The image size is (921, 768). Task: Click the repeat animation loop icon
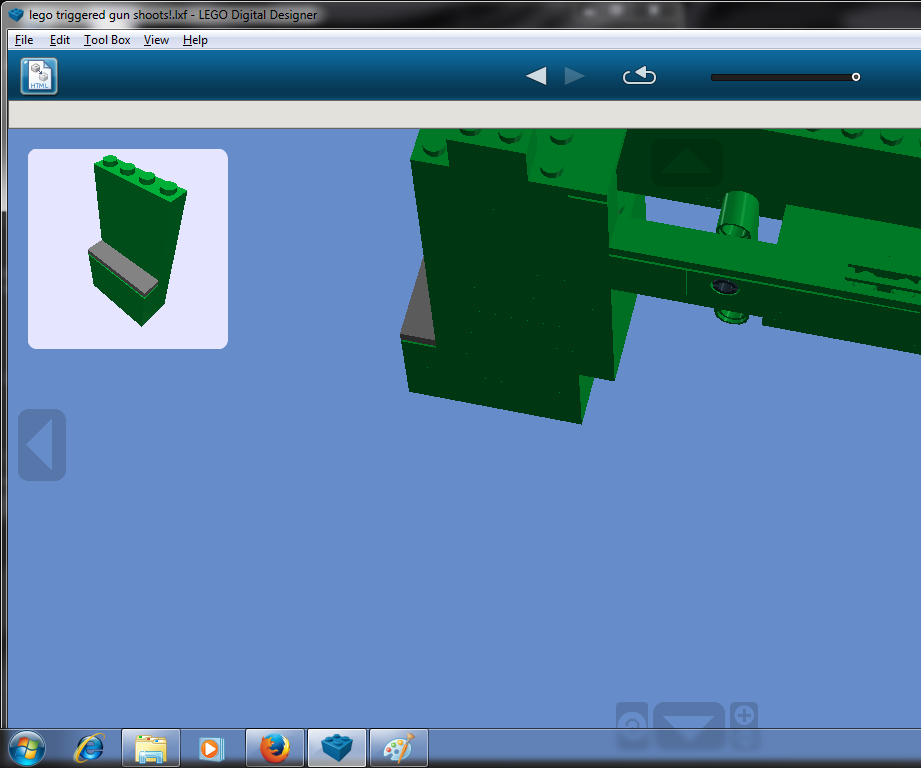pyautogui.click(x=639, y=75)
